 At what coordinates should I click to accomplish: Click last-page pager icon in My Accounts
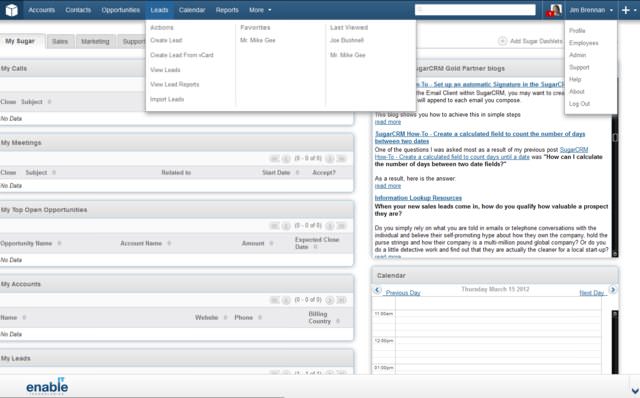(x=341, y=300)
